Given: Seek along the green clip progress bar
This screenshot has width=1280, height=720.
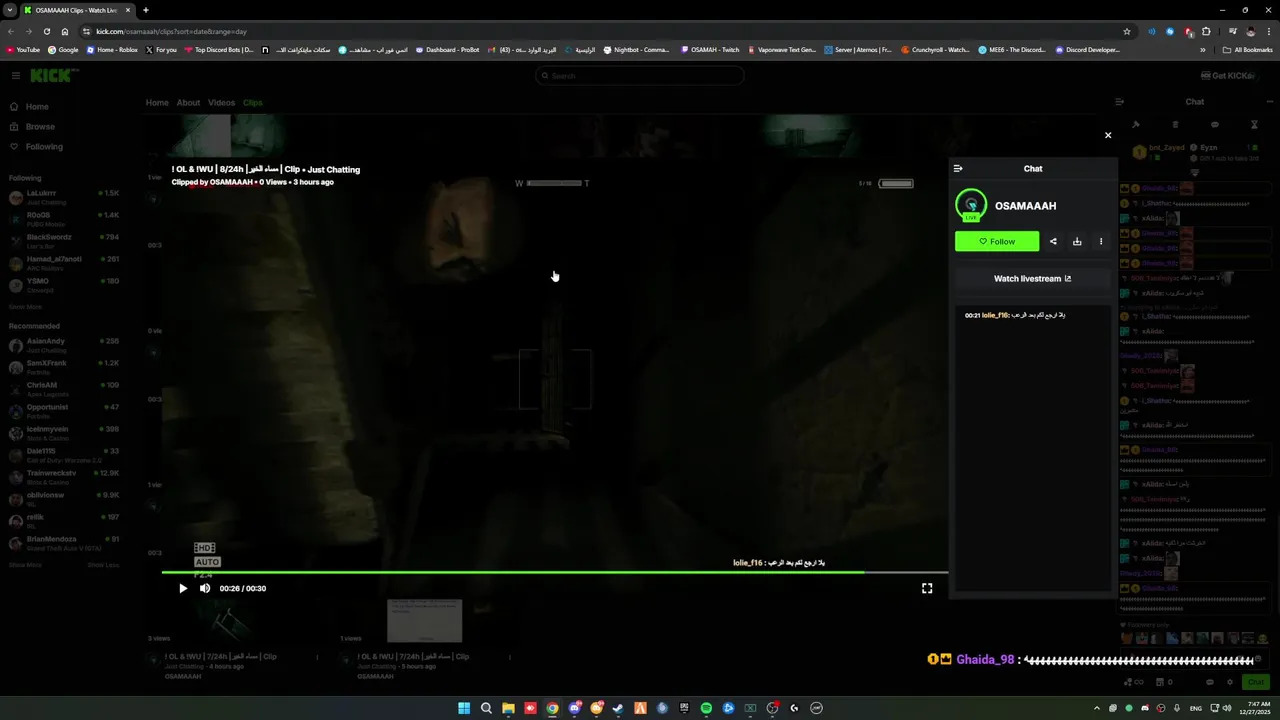Looking at the screenshot, I should (x=555, y=572).
